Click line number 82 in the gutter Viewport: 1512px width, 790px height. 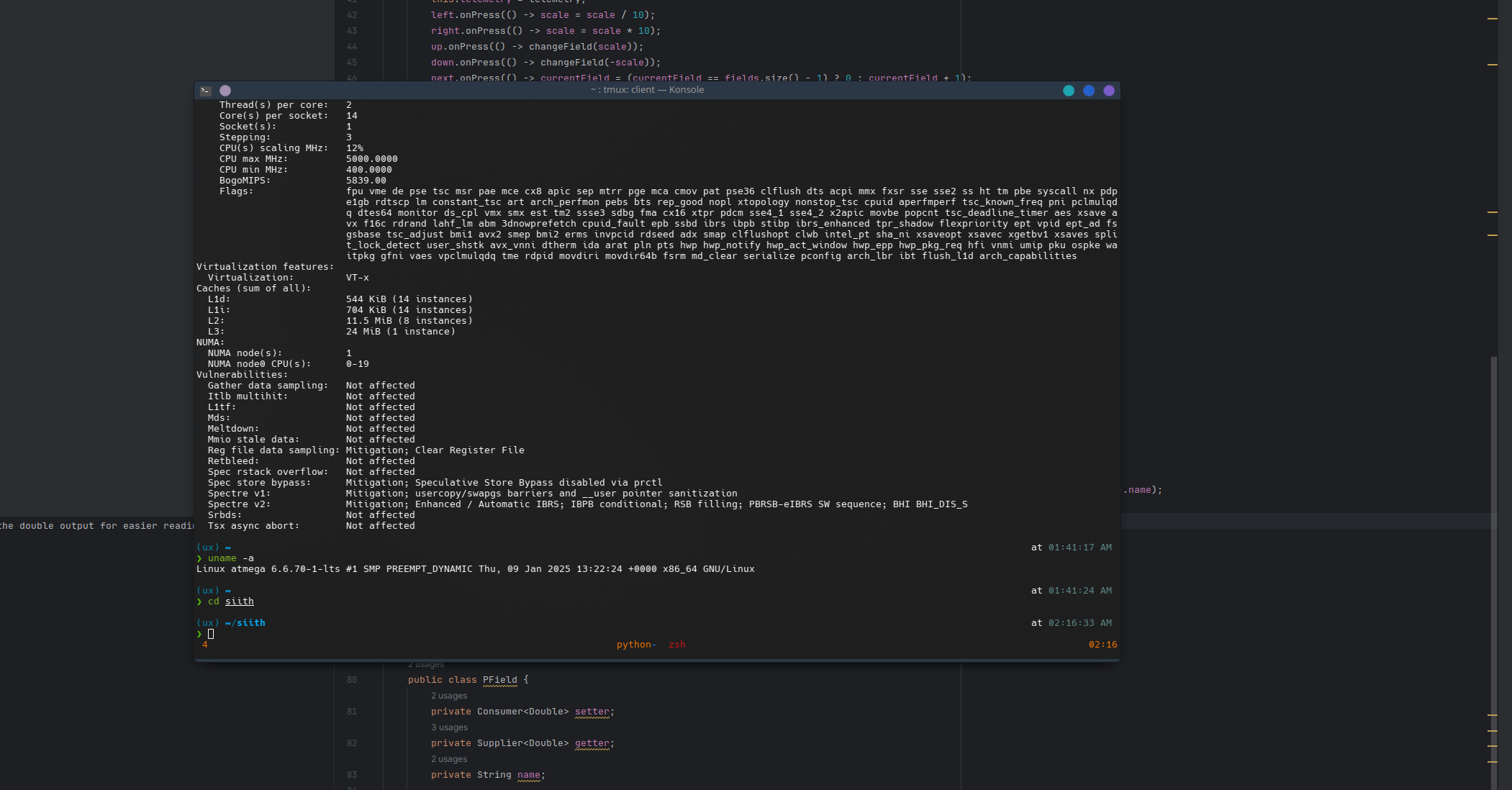point(352,743)
